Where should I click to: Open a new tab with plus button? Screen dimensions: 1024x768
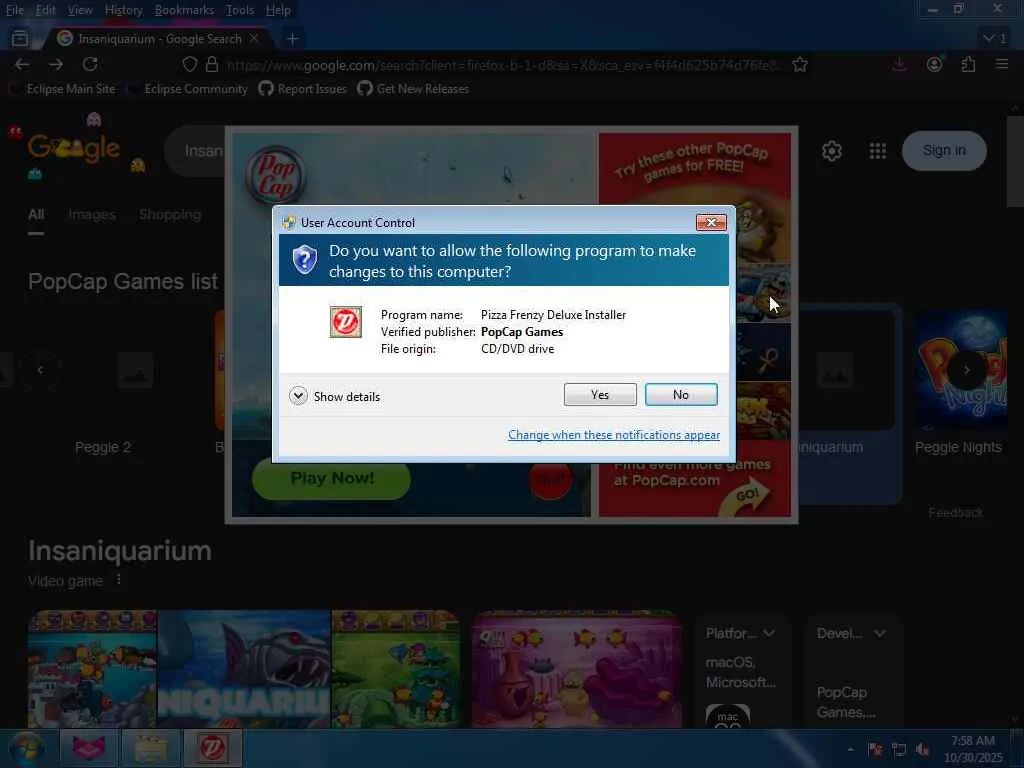tap(293, 39)
